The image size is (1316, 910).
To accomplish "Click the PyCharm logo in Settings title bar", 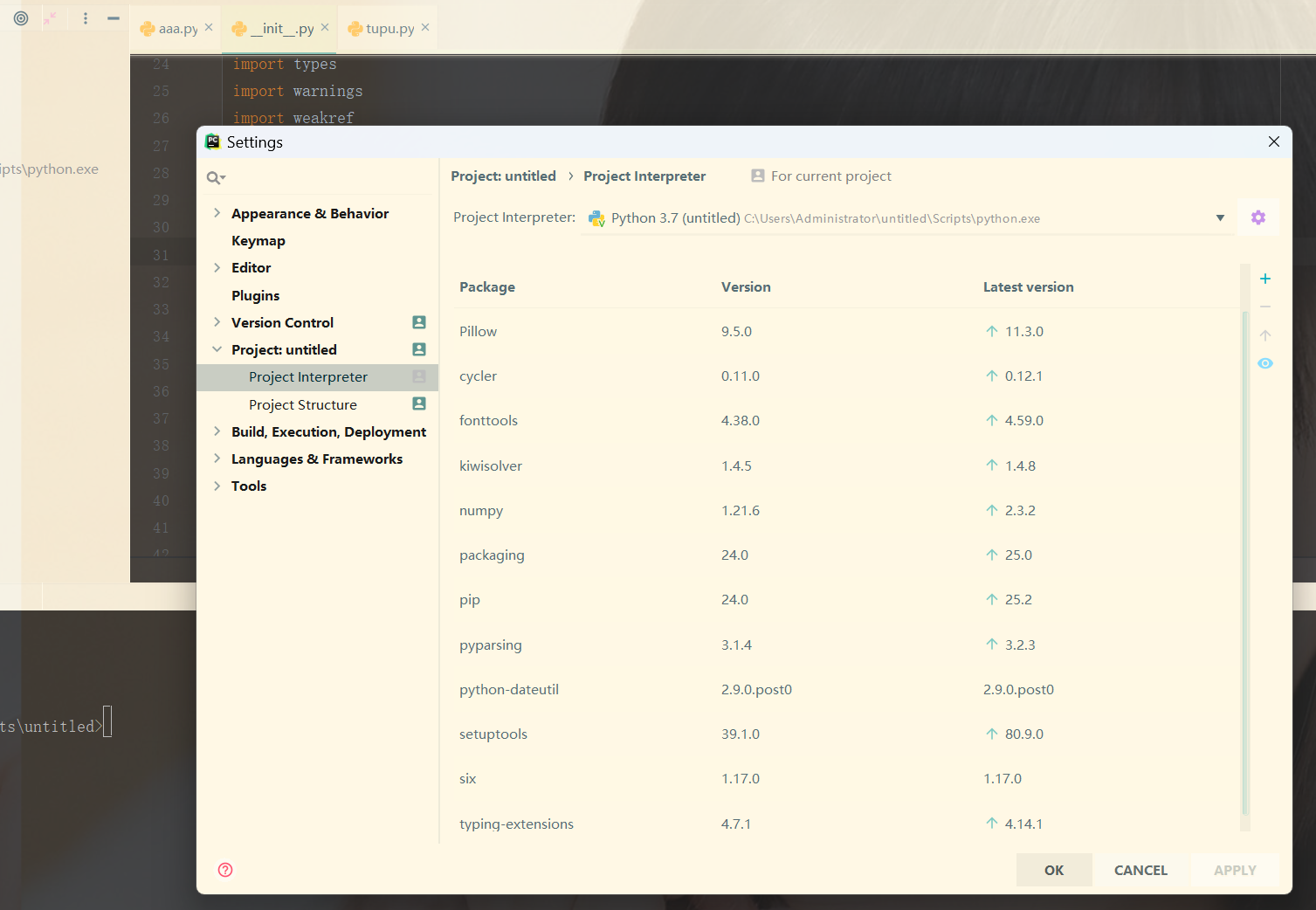I will tap(212, 141).
